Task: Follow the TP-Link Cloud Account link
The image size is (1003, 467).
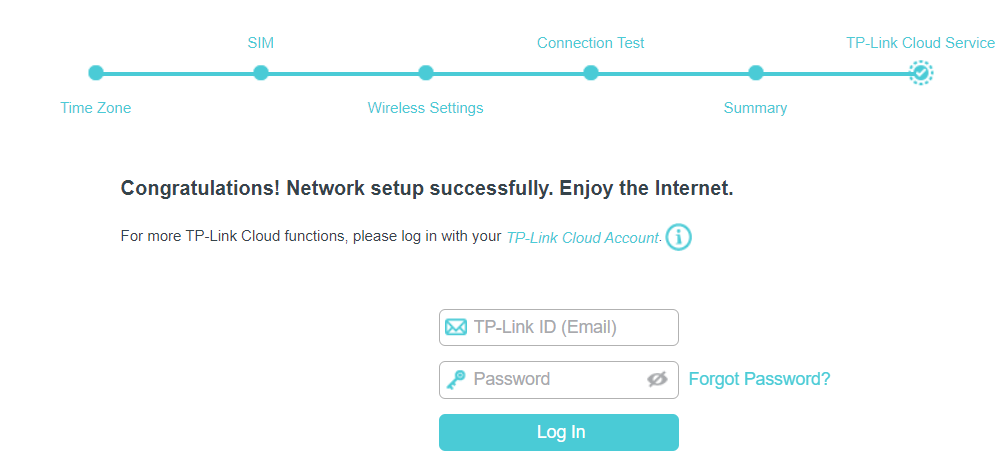Action: point(582,238)
